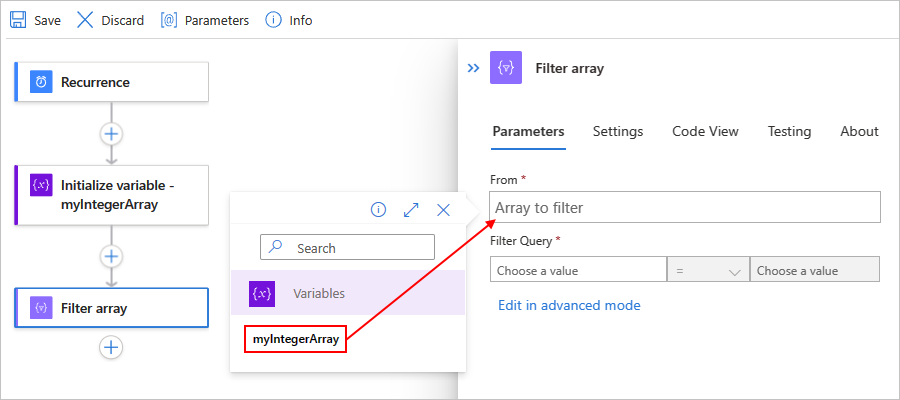
Task: Open the Code View tab
Action: [x=705, y=131]
